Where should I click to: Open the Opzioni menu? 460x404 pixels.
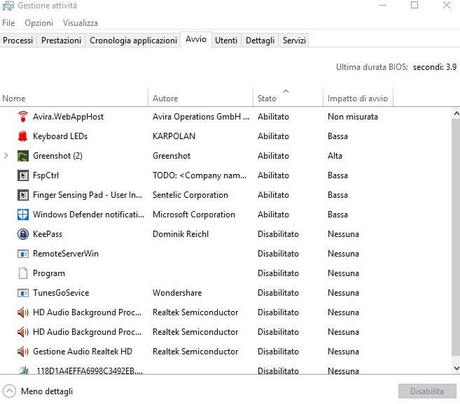pos(39,23)
